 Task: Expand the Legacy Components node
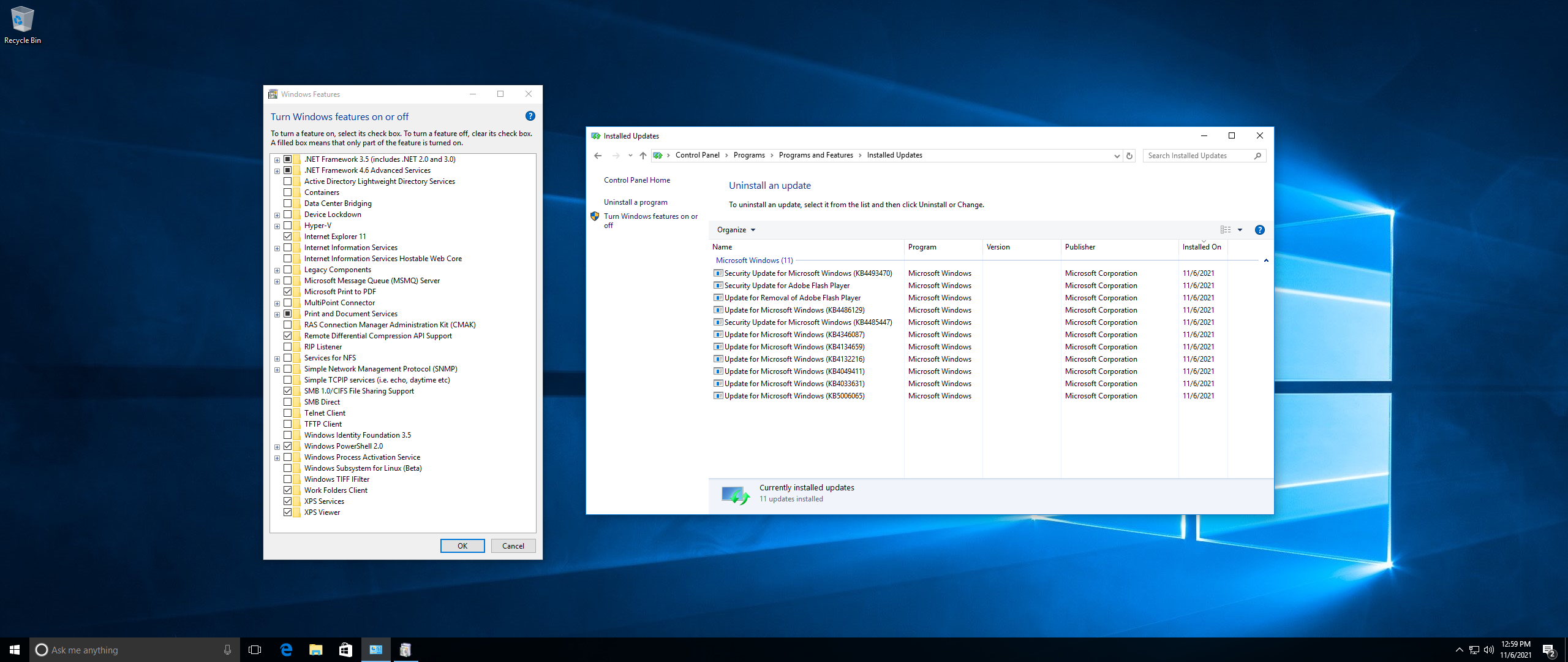click(x=277, y=270)
